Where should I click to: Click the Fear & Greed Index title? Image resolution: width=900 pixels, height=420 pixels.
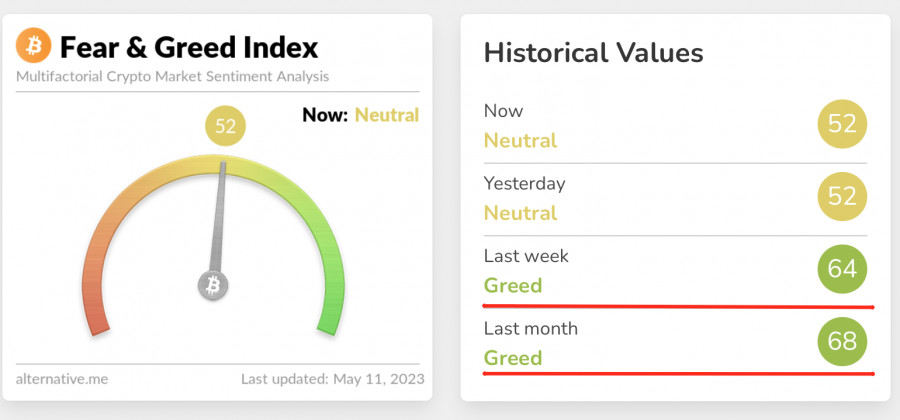(189, 47)
